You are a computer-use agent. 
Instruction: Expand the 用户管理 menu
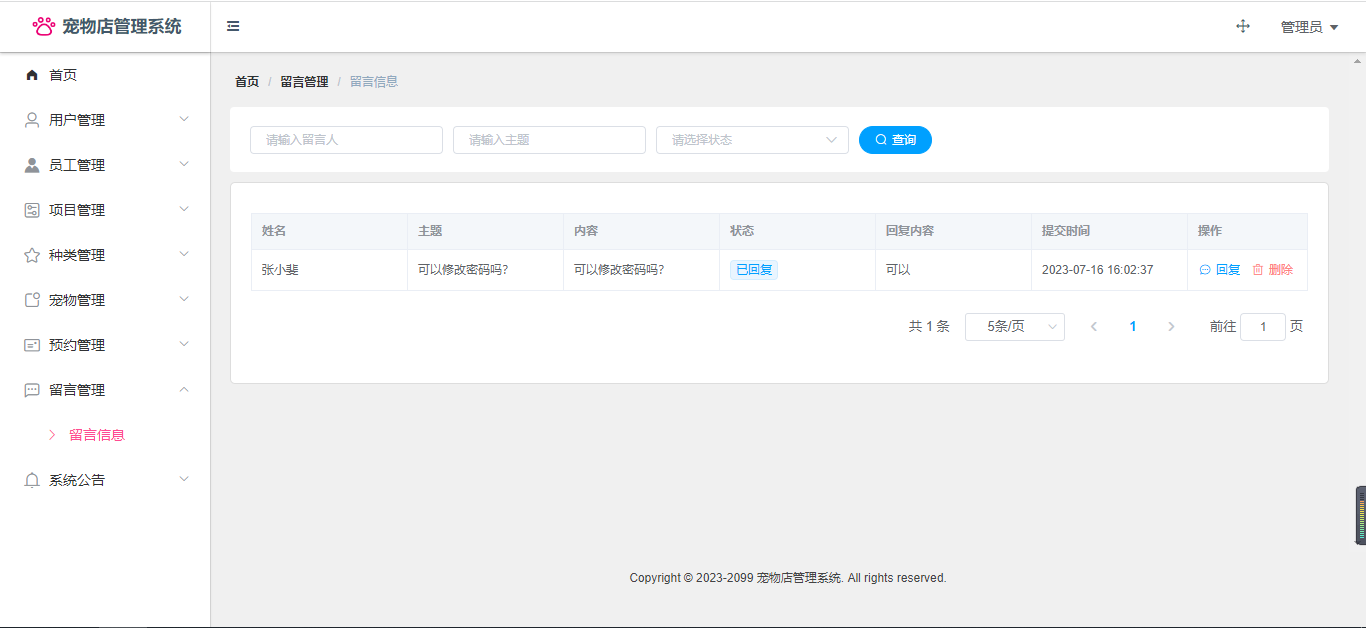[105, 120]
